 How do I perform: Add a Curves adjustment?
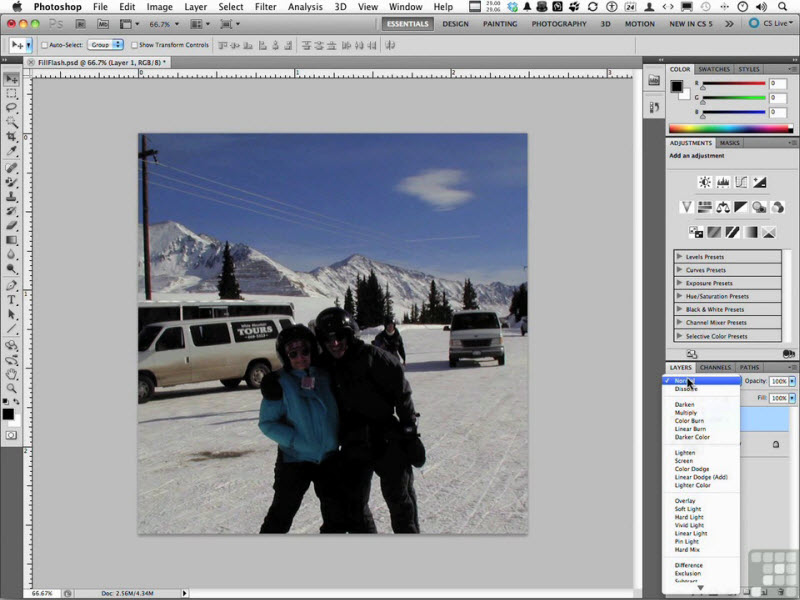tap(741, 182)
